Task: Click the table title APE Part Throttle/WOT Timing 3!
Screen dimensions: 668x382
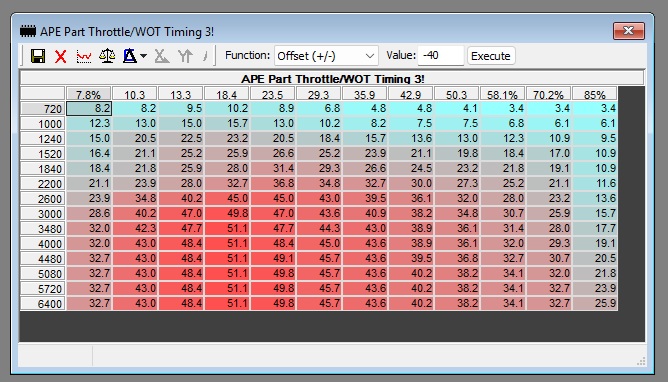Action: coord(332,79)
